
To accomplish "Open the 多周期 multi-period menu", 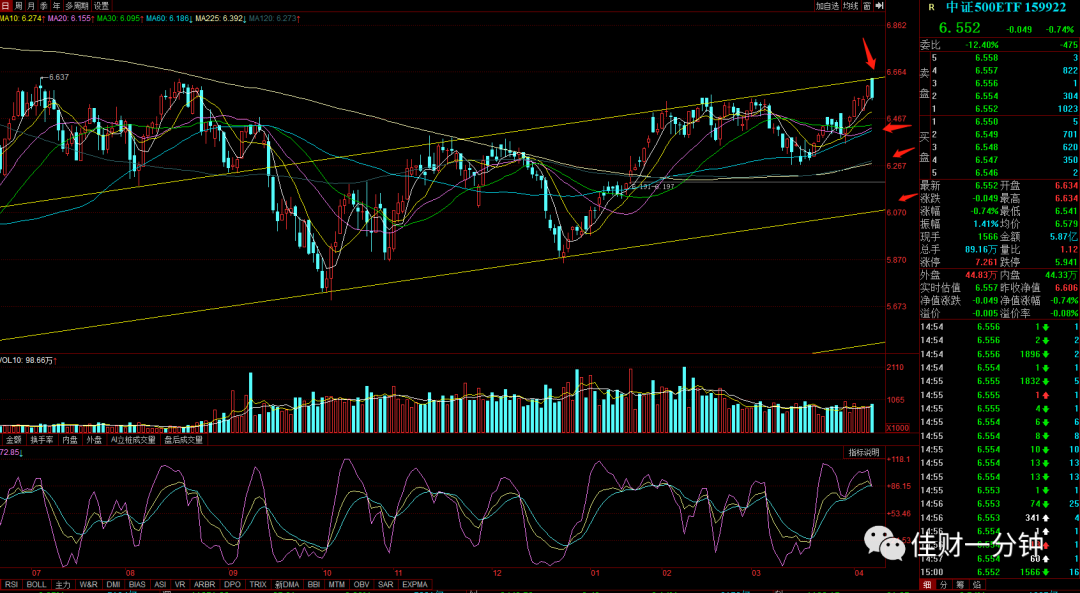I will click(x=78, y=6).
